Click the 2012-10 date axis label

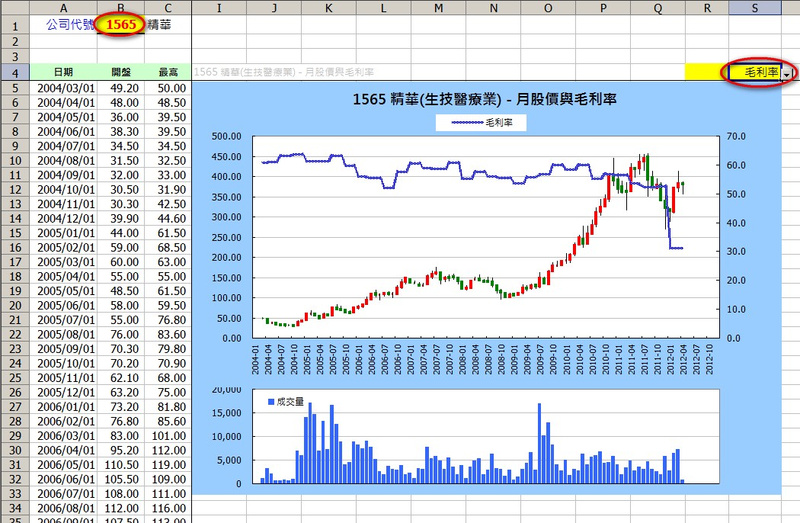[709, 359]
